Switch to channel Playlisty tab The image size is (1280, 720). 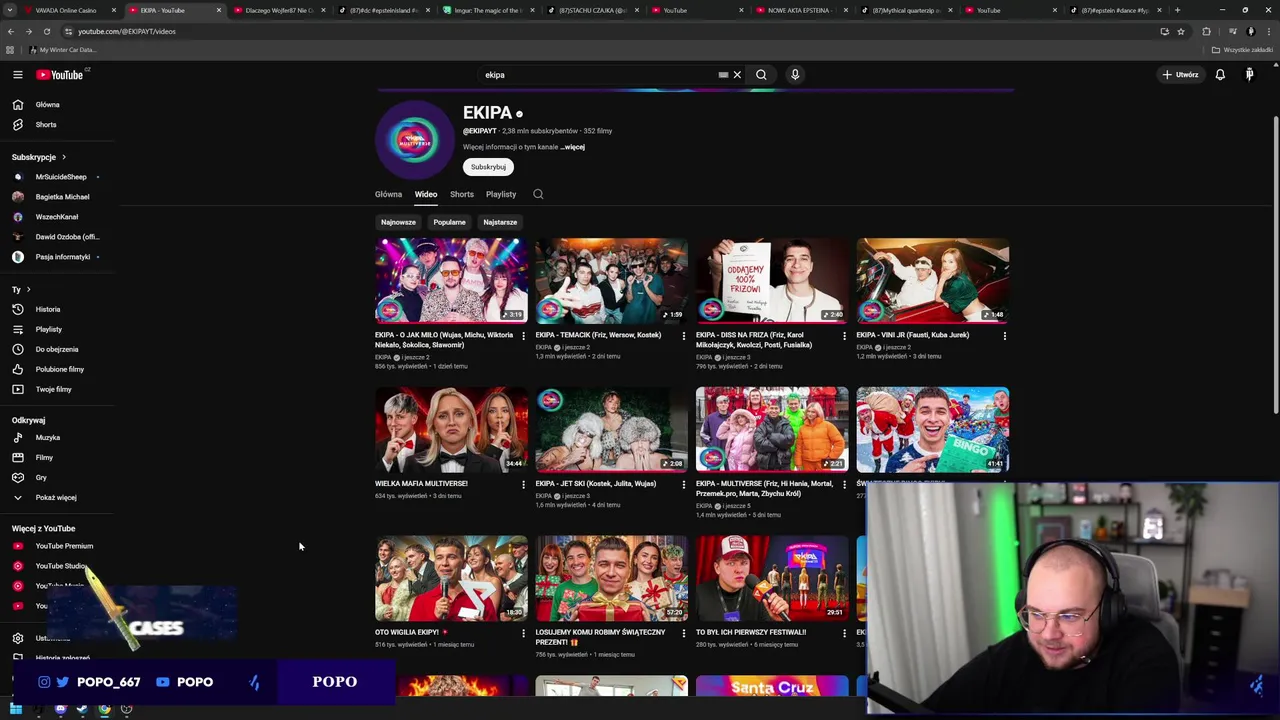(x=501, y=194)
